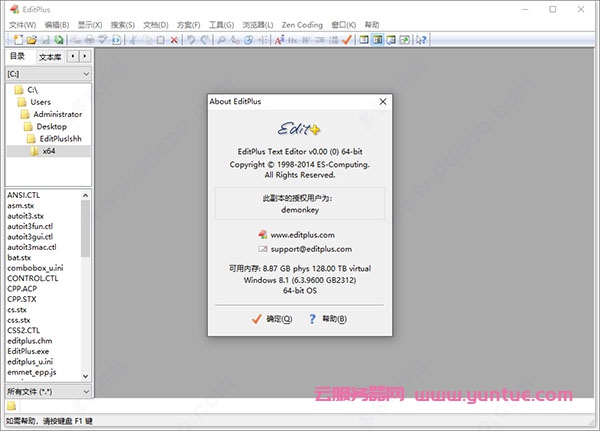Screen dimensions: 600x431
Task: Click the 帮助(B) button in About dialog
Action: coord(327,319)
